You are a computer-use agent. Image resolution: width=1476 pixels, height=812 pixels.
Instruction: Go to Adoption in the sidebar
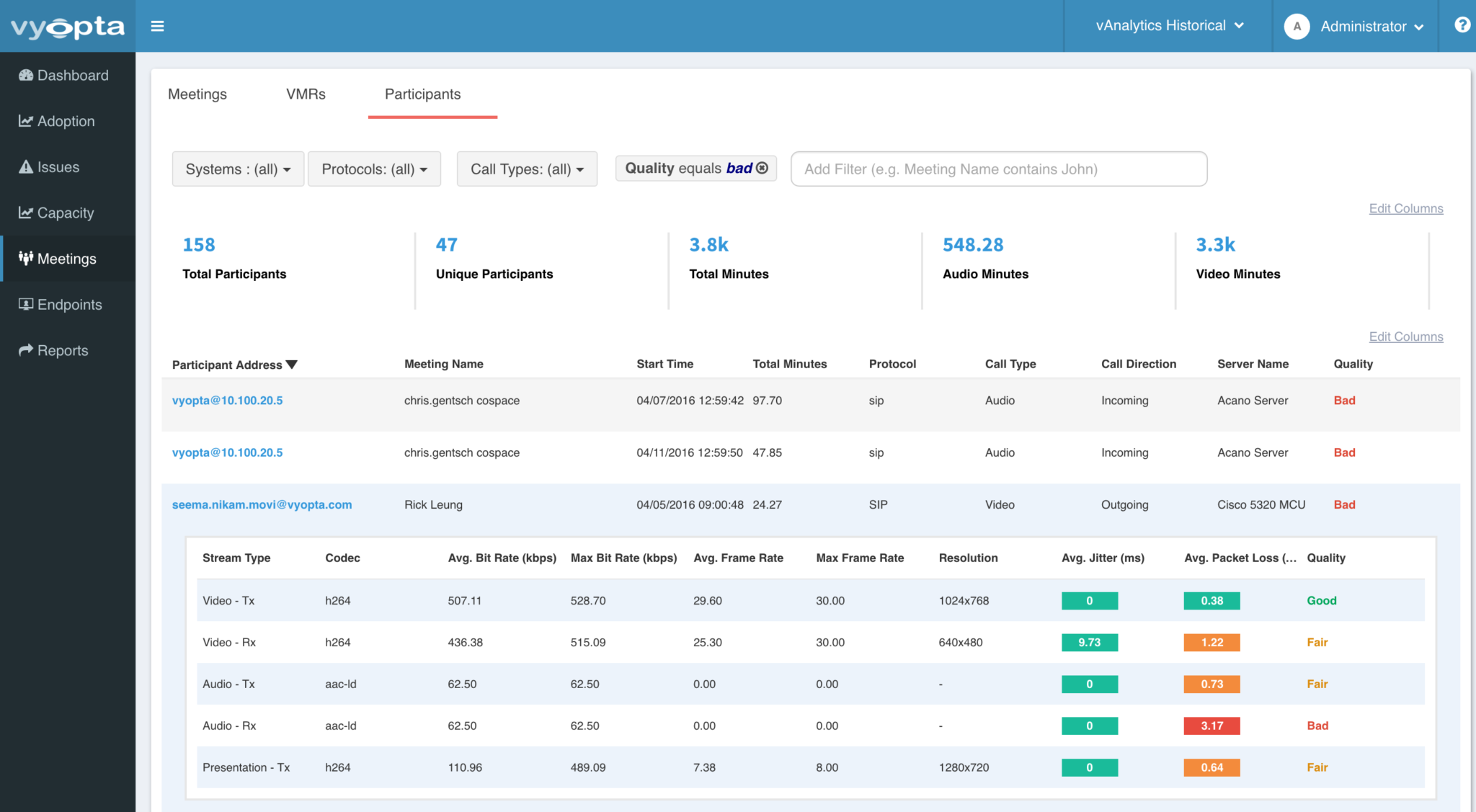(68, 121)
